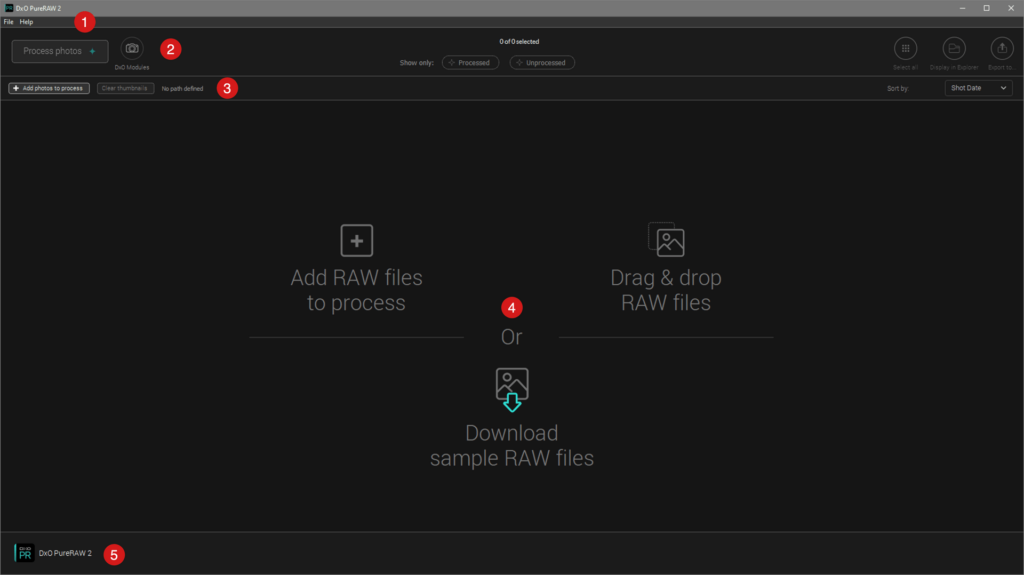Toggle the Processed filter
The width and height of the screenshot is (1024, 575).
tap(470, 63)
